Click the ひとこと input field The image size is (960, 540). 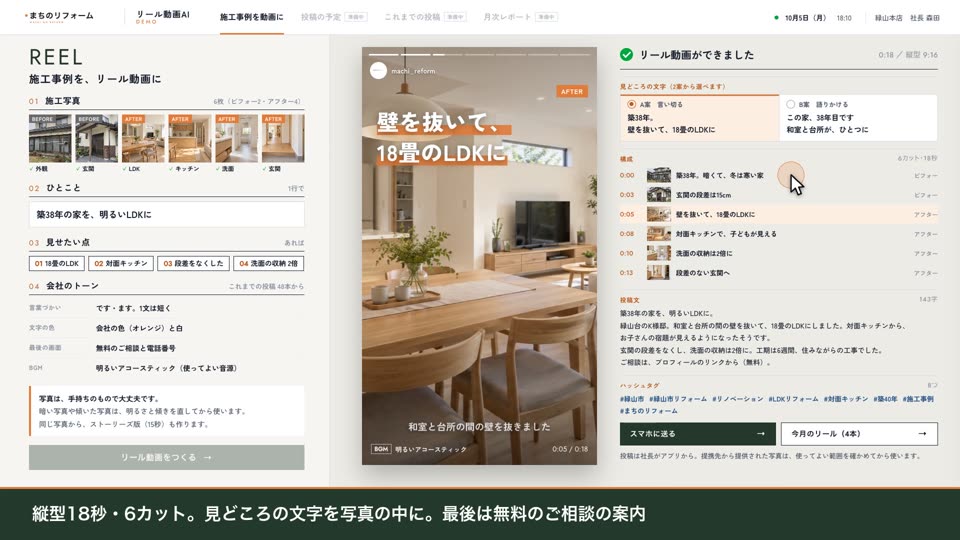(167, 215)
